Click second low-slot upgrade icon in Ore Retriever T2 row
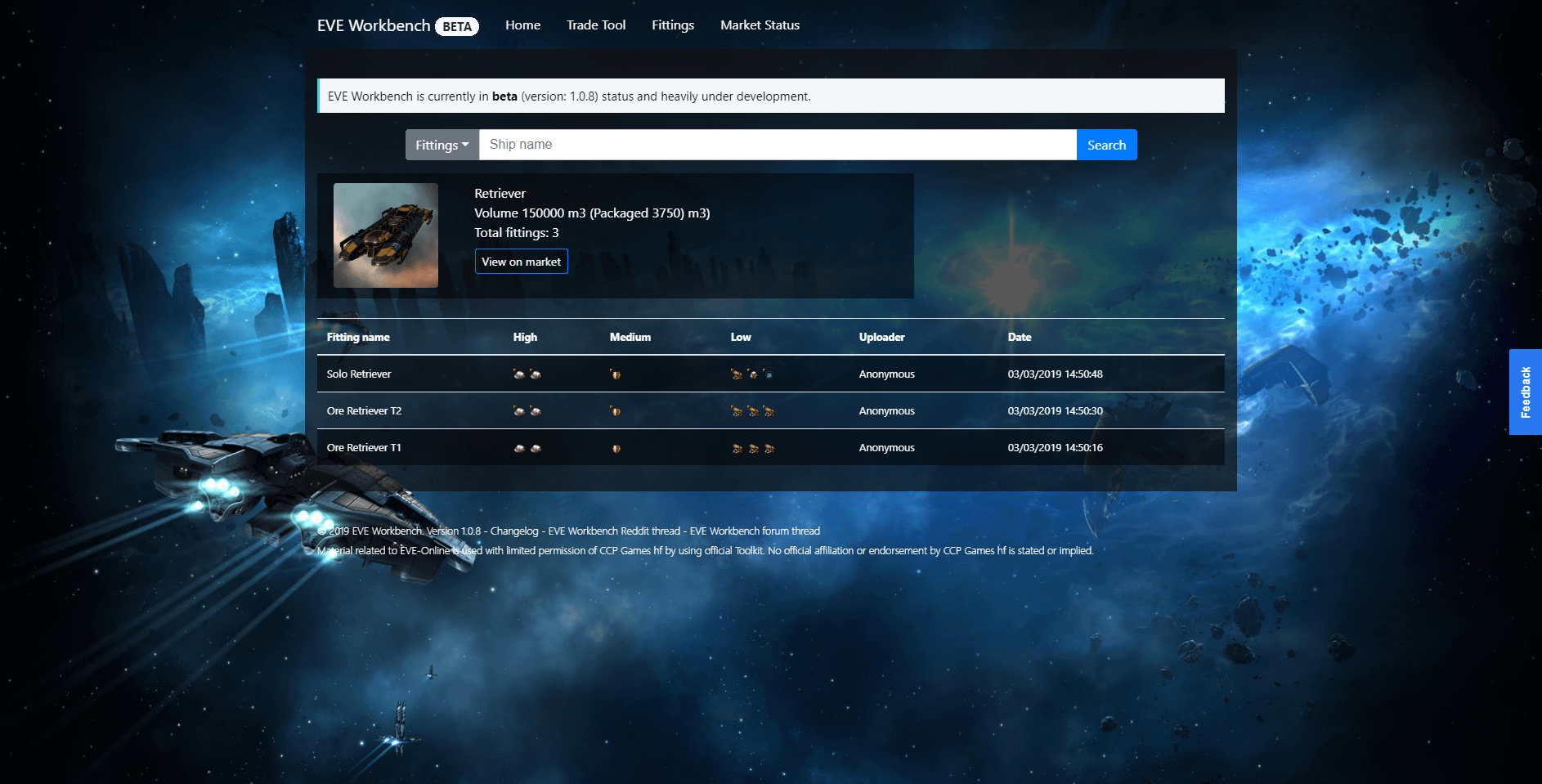This screenshot has height=784, width=1542. [753, 411]
